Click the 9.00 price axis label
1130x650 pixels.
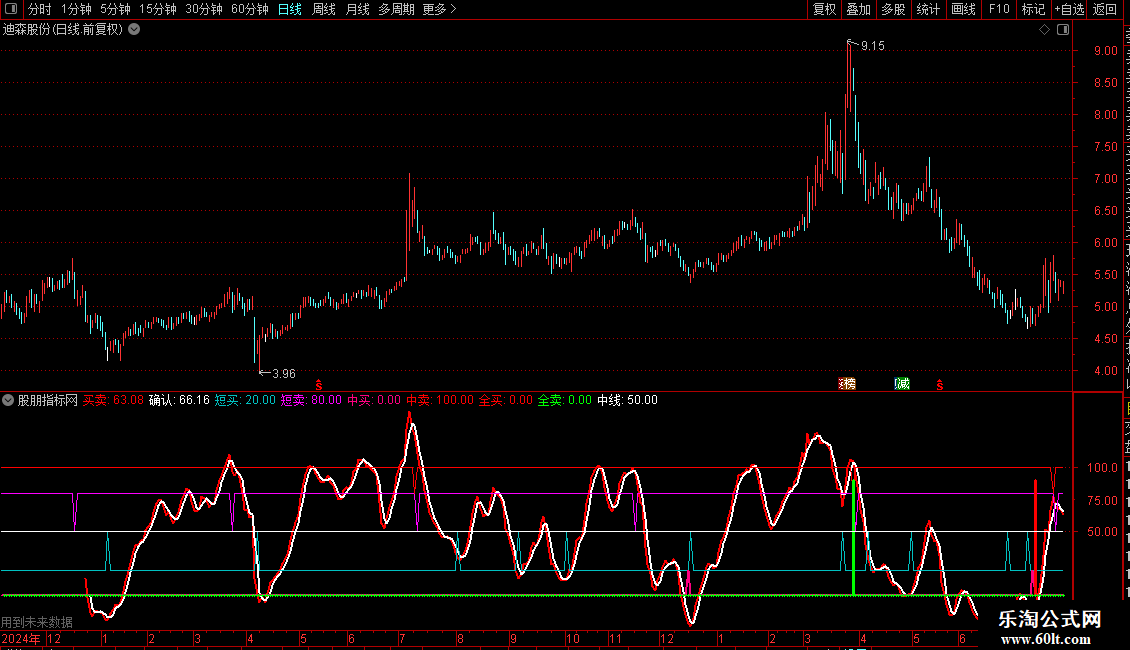coord(1105,51)
